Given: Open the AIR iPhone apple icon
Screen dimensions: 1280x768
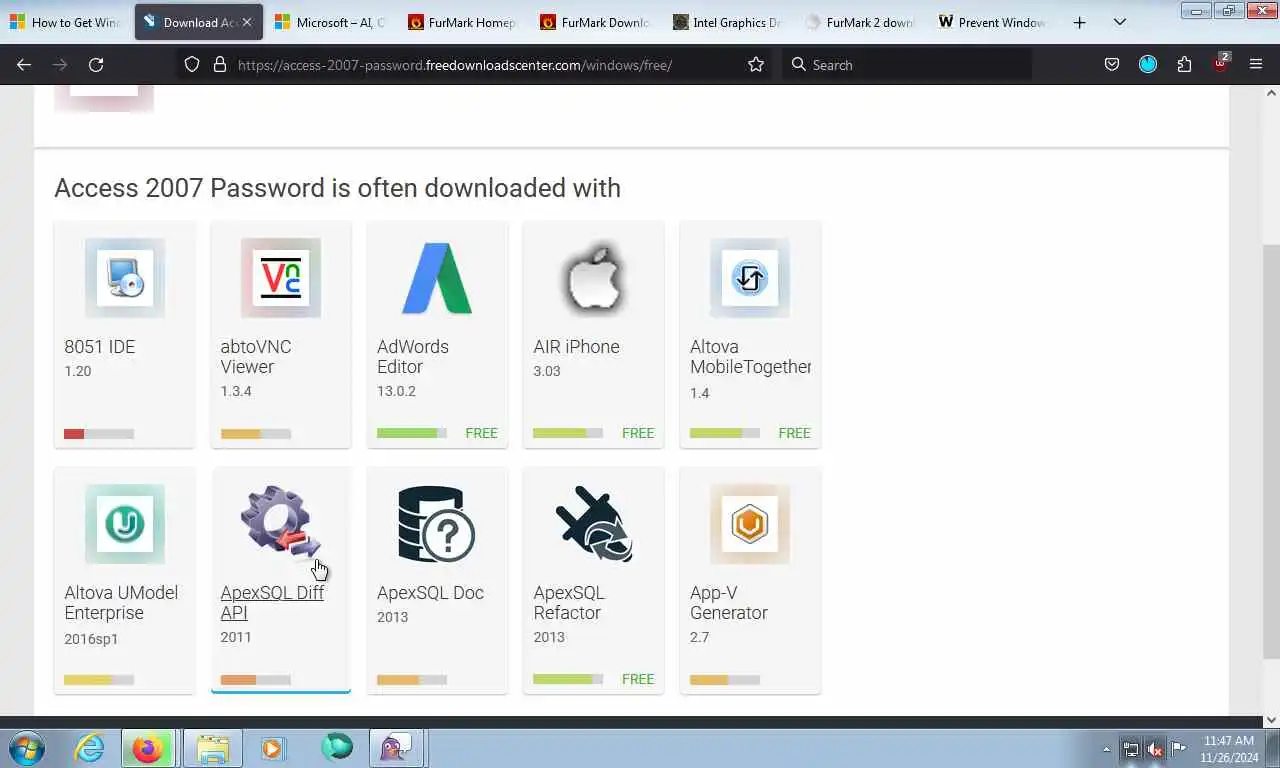Looking at the screenshot, I should click(594, 278).
